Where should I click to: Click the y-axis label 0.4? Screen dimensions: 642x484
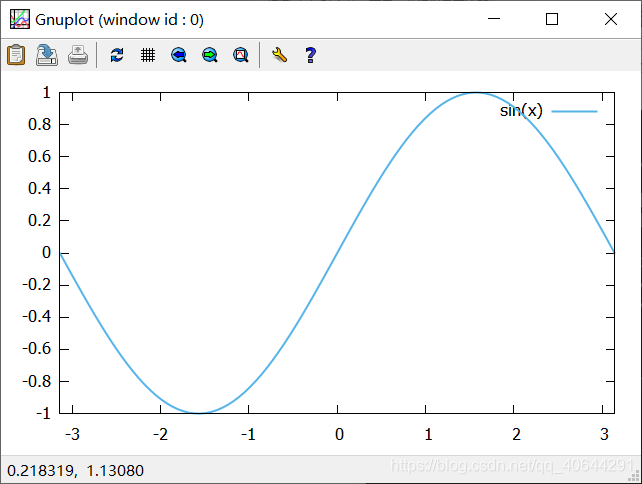(x=39, y=189)
